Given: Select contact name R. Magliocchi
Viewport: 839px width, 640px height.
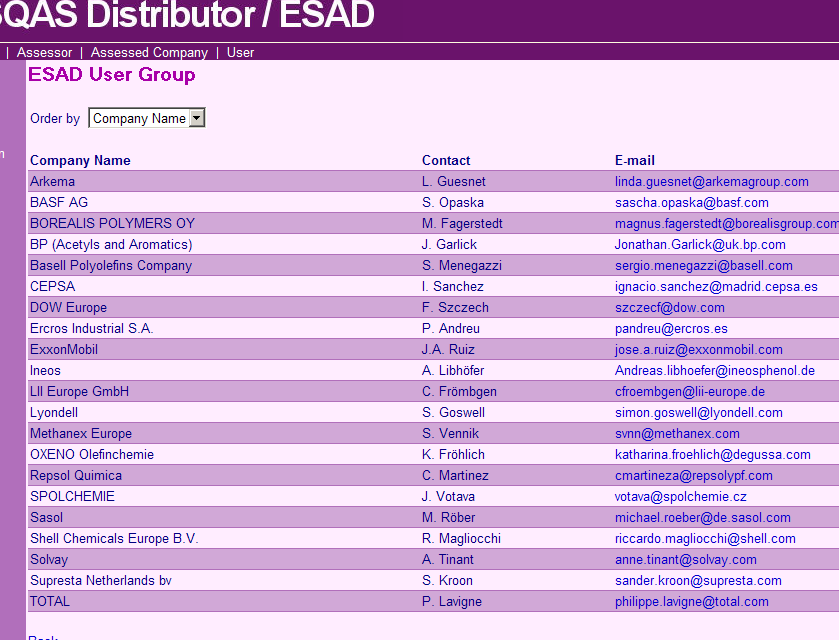Looking at the screenshot, I should (x=461, y=538).
